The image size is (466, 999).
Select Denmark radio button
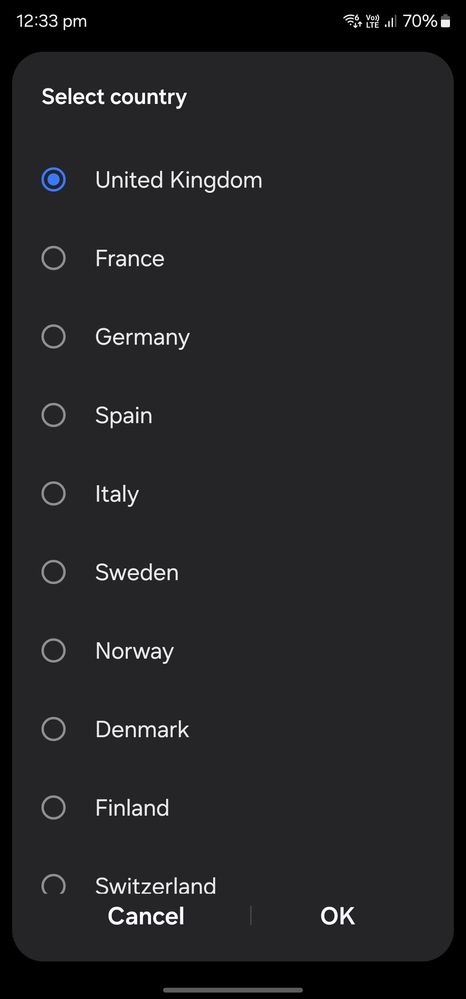[54, 729]
